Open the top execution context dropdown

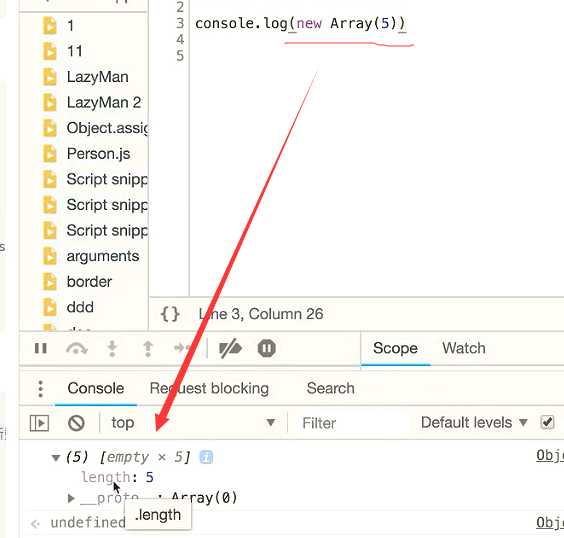[194, 423]
